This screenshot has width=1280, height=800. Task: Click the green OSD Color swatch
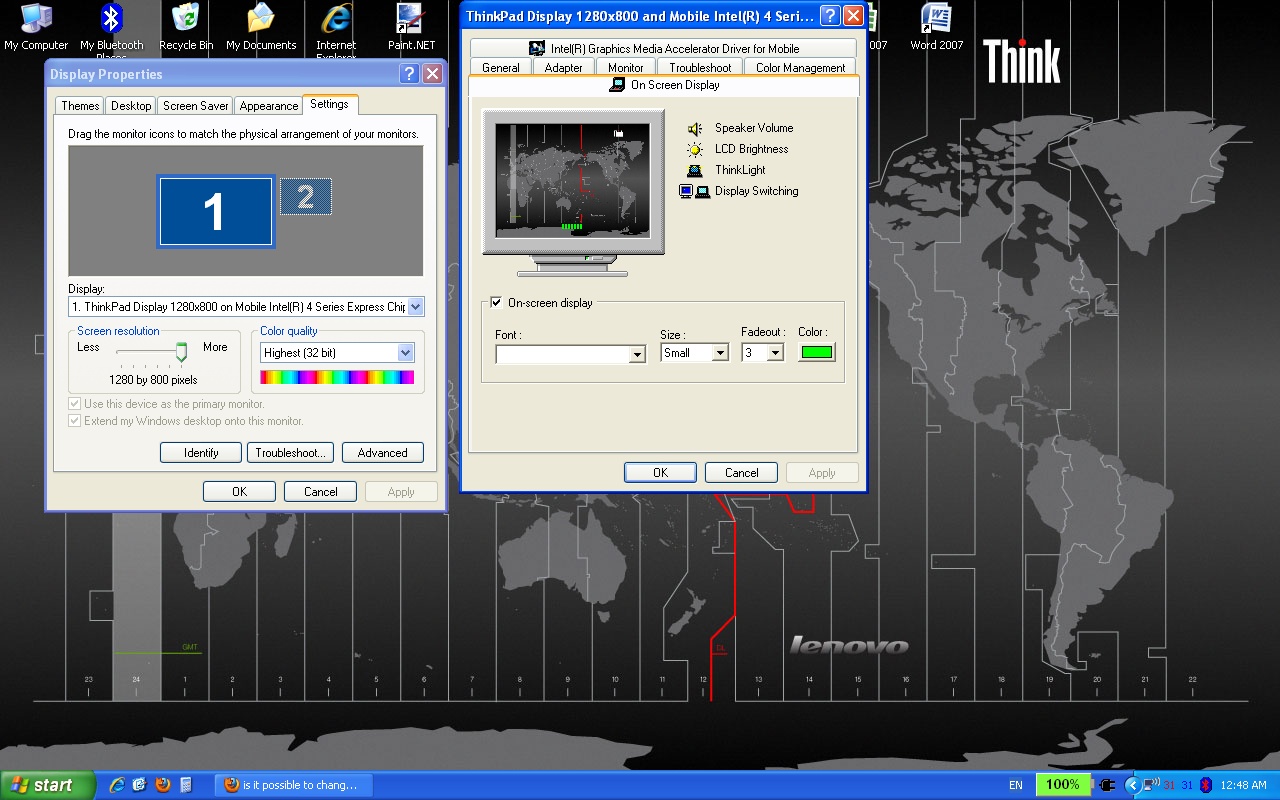pyautogui.click(x=817, y=352)
